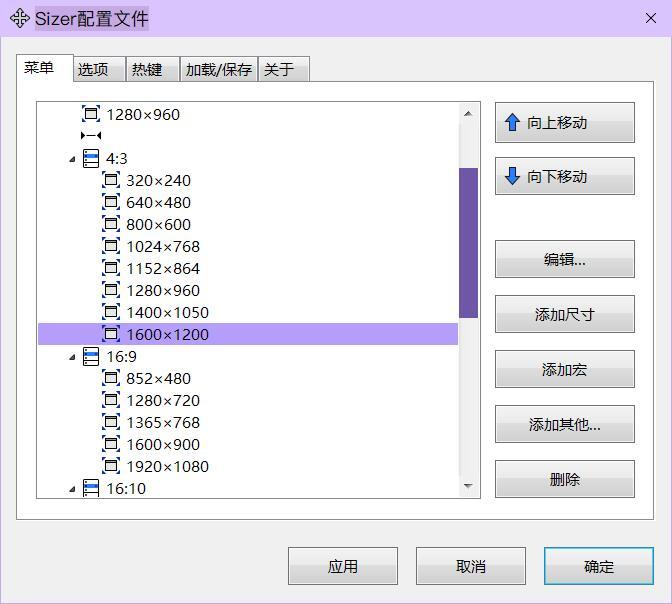Select the 16:9 group label

coord(121,357)
